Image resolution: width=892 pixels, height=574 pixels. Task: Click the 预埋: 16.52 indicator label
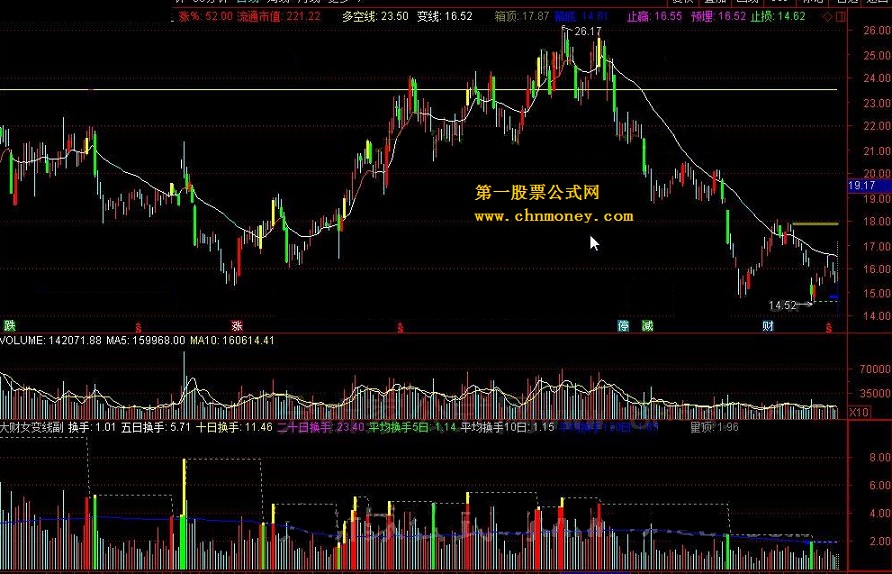click(718, 16)
